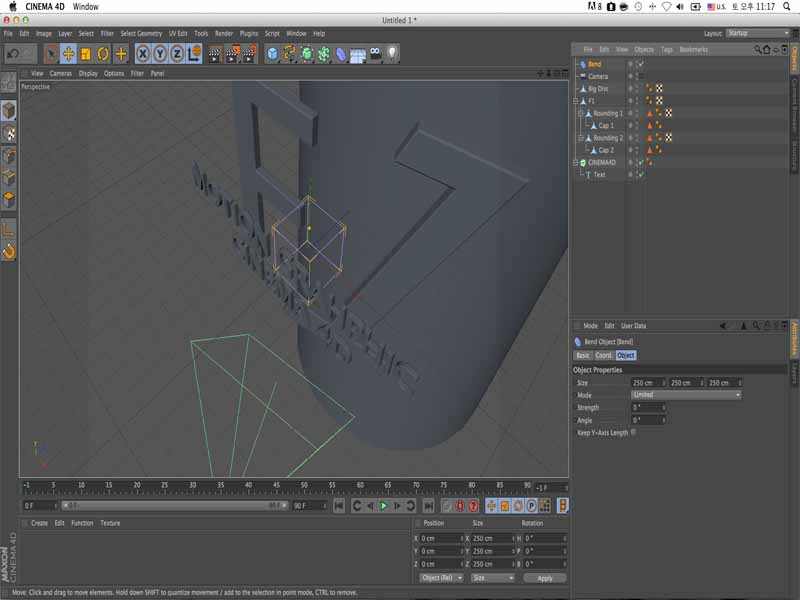Expand or collapse the F1 tree node
This screenshot has width=800, height=600.
[576, 101]
